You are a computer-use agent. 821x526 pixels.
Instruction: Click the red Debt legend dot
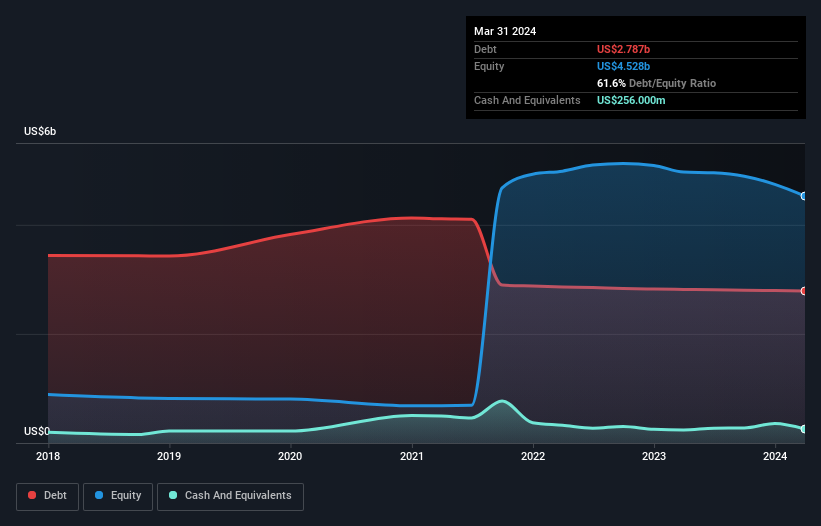click(x=32, y=495)
